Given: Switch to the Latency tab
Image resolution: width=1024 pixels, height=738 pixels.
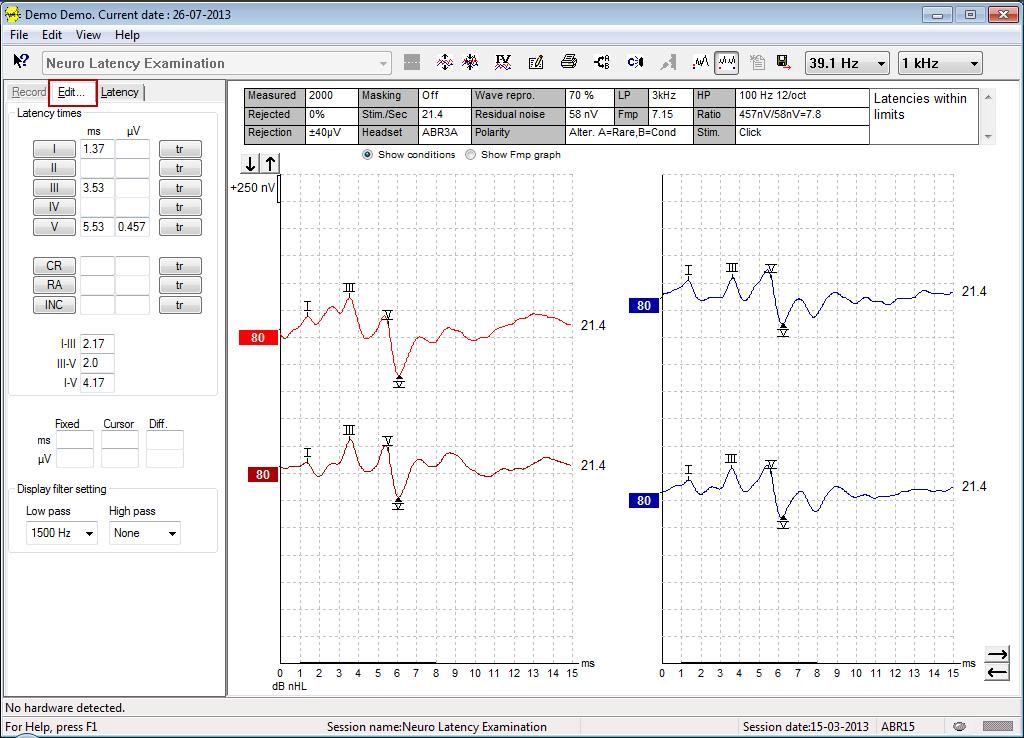Looking at the screenshot, I should pos(120,92).
